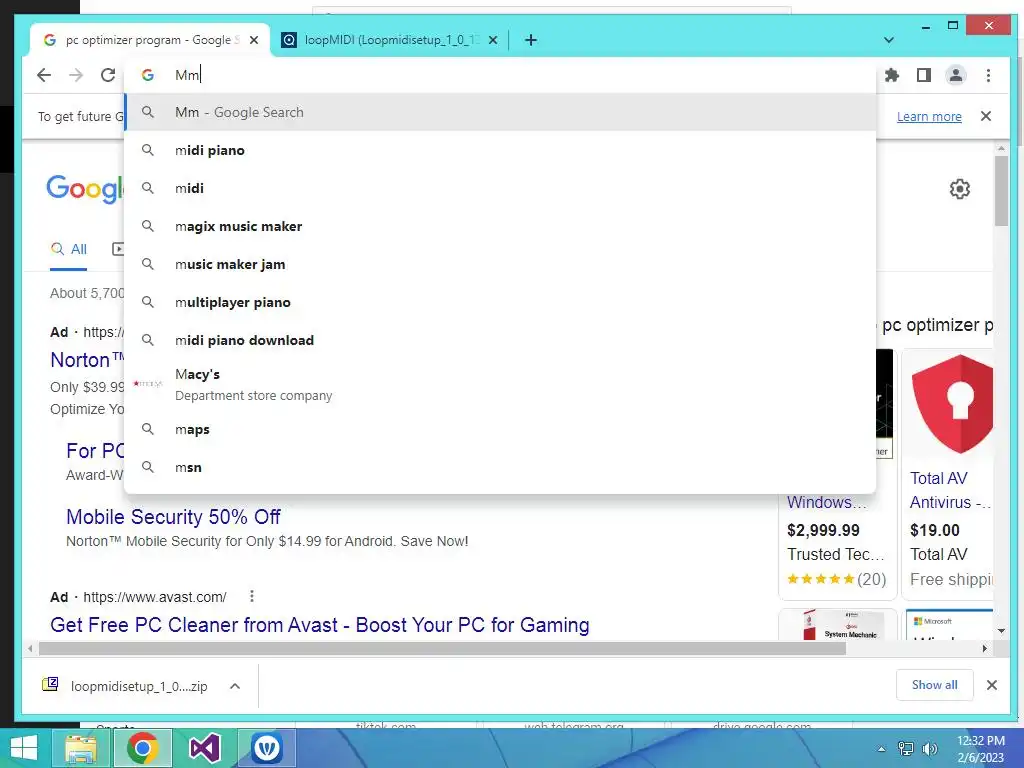Open Google search settings gear
This screenshot has width=1024, height=768.
click(959, 189)
